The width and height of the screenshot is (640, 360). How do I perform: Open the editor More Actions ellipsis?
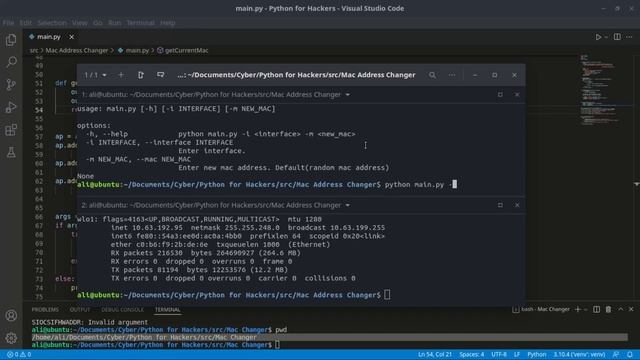point(629,37)
